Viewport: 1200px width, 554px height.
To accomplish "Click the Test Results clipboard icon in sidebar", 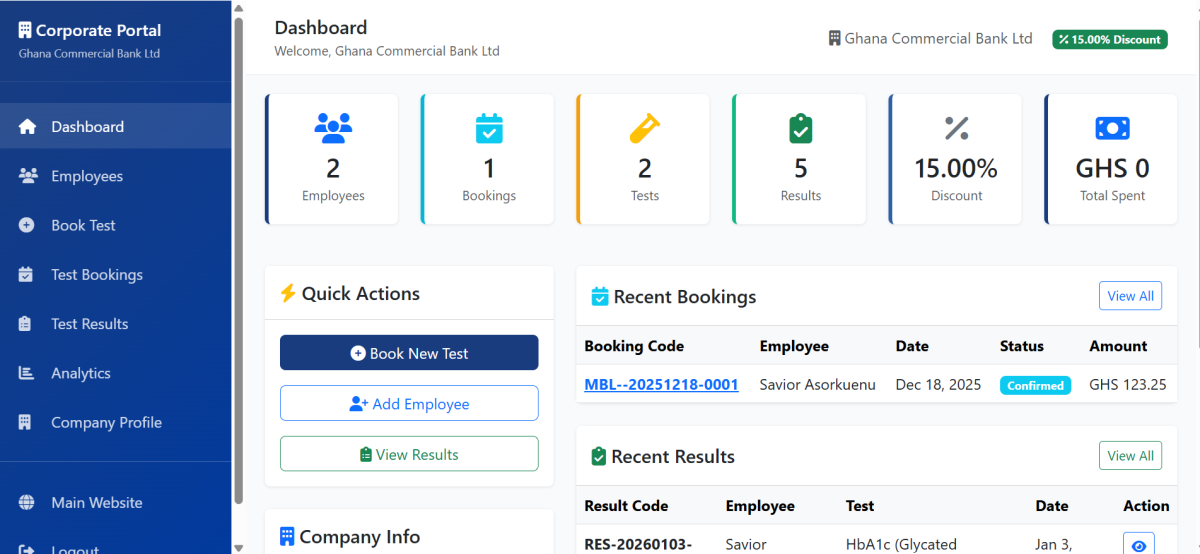I will click(x=27, y=324).
